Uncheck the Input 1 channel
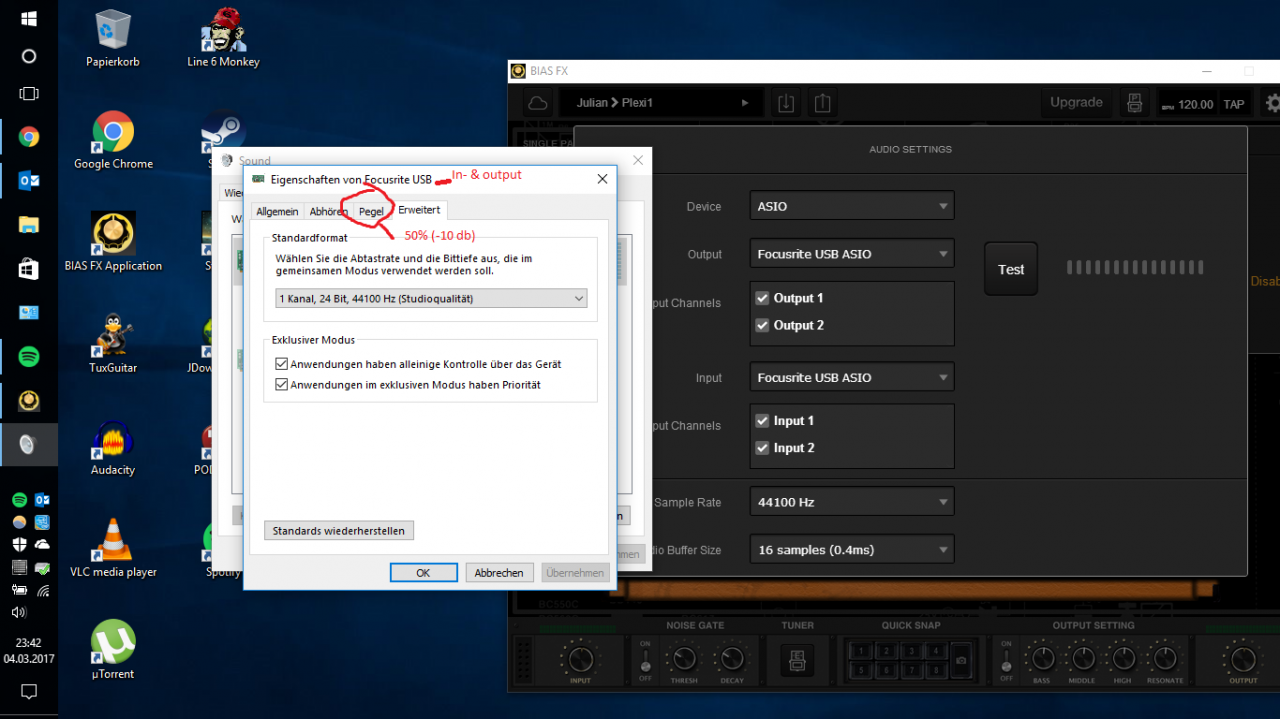Image resolution: width=1280 pixels, height=719 pixels. click(763, 421)
